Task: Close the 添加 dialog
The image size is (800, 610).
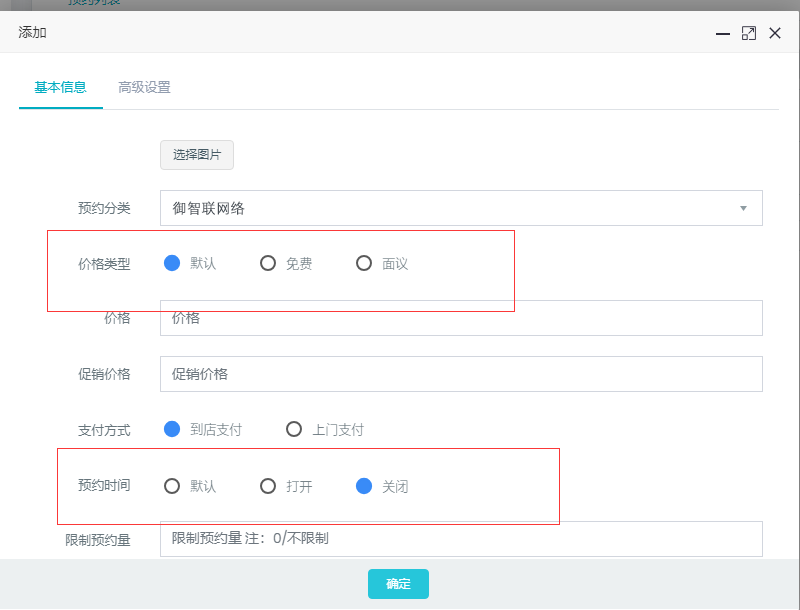Action: tap(775, 33)
